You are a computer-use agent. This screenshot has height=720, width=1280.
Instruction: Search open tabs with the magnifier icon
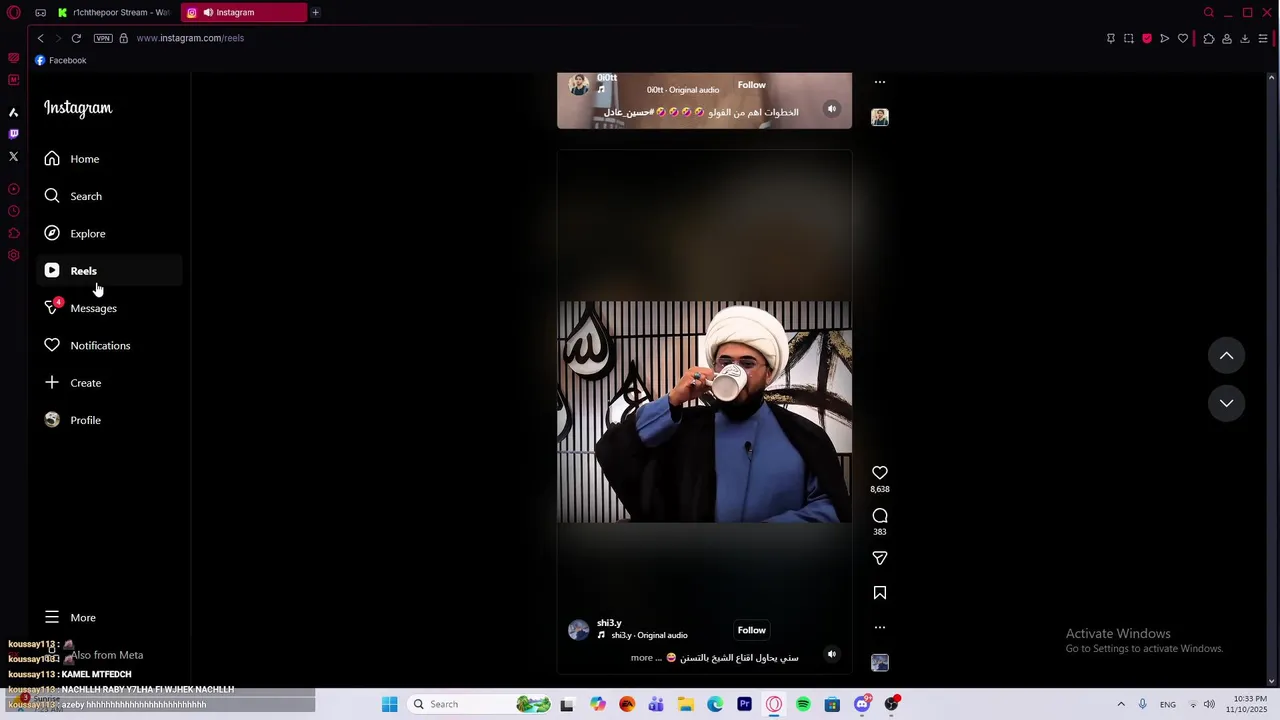(x=1209, y=12)
